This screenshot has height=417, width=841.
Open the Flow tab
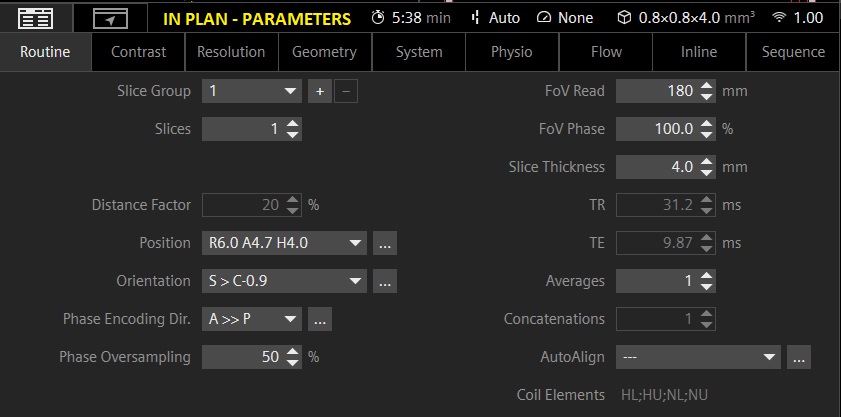click(x=606, y=52)
